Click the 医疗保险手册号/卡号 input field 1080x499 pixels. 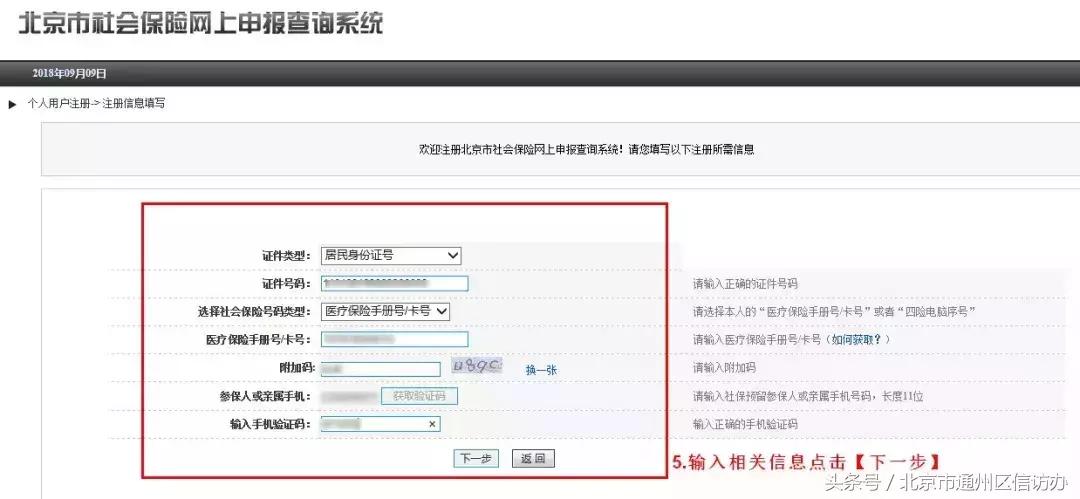click(394, 339)
